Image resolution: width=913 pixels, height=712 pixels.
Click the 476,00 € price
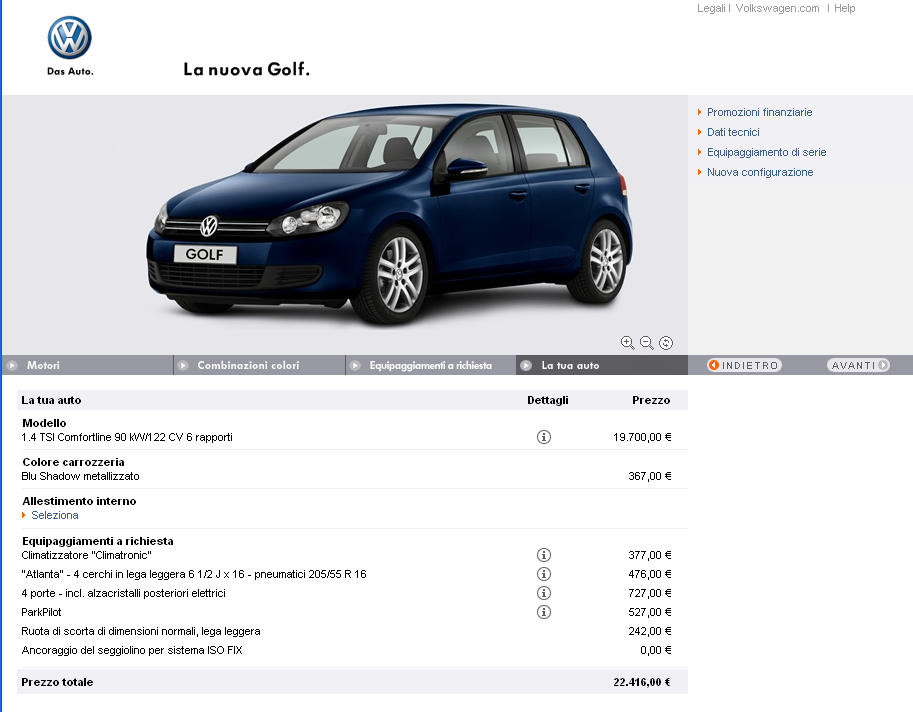(x=650, y=574)
